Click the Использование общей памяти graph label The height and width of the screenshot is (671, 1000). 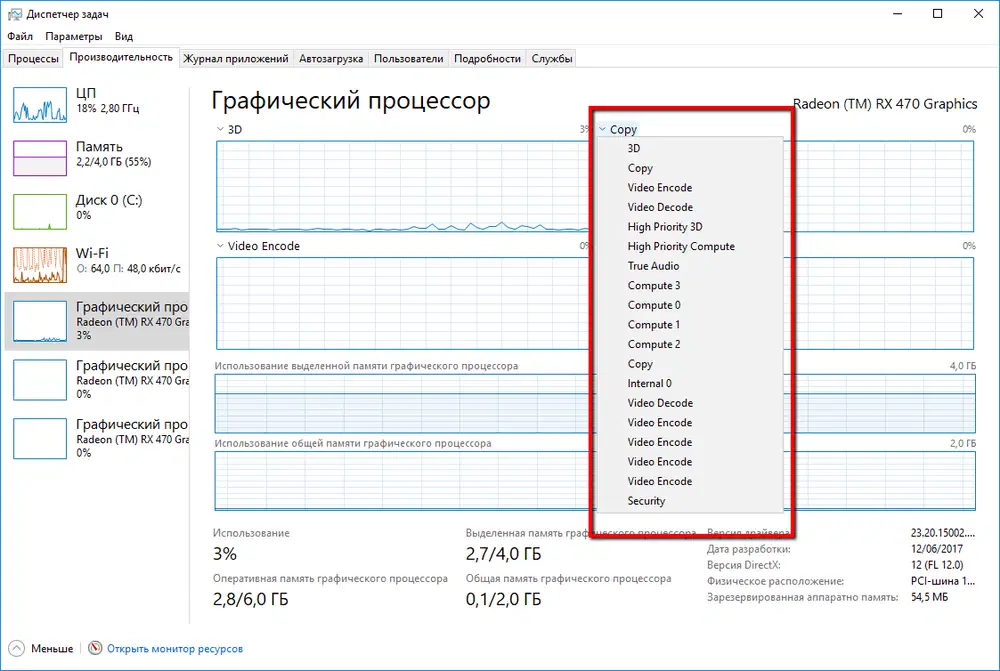coord(353,443)
